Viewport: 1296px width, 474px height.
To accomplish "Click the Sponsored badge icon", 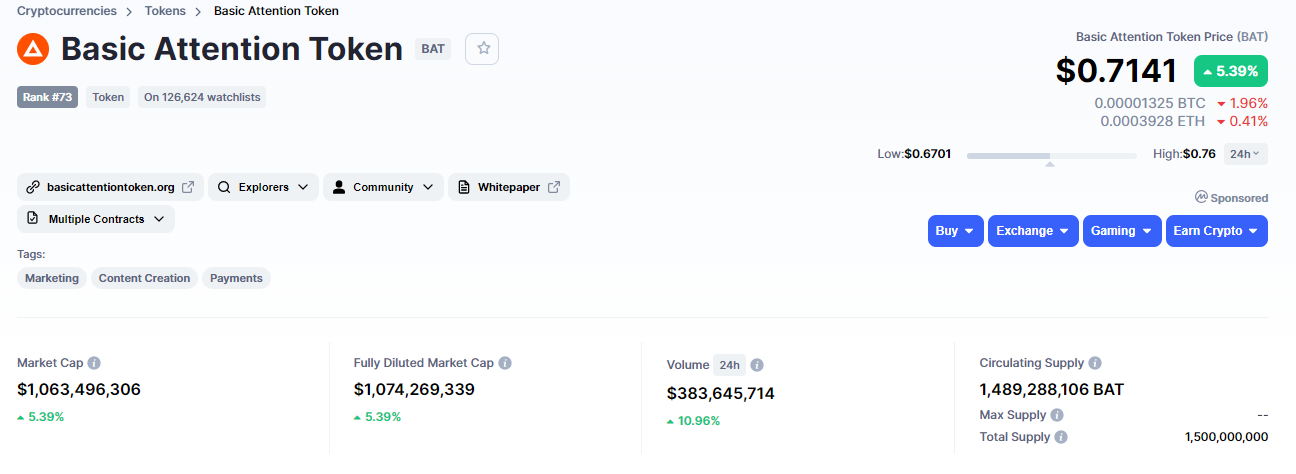I will pyautogui.click(x=1201, y=198).
